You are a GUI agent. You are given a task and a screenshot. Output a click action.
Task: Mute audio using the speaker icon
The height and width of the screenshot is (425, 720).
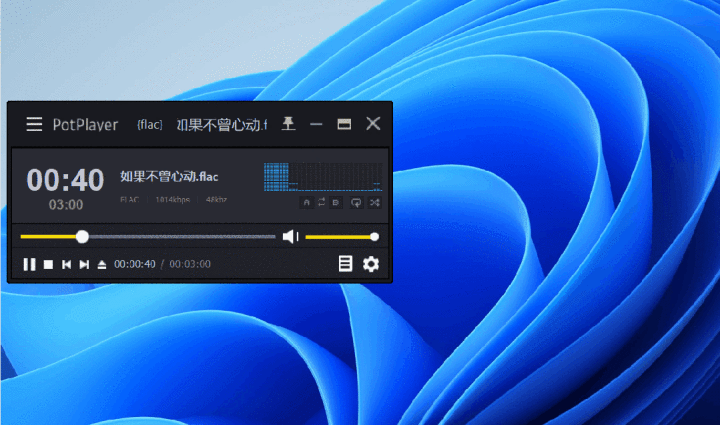[x=291, y=237]
